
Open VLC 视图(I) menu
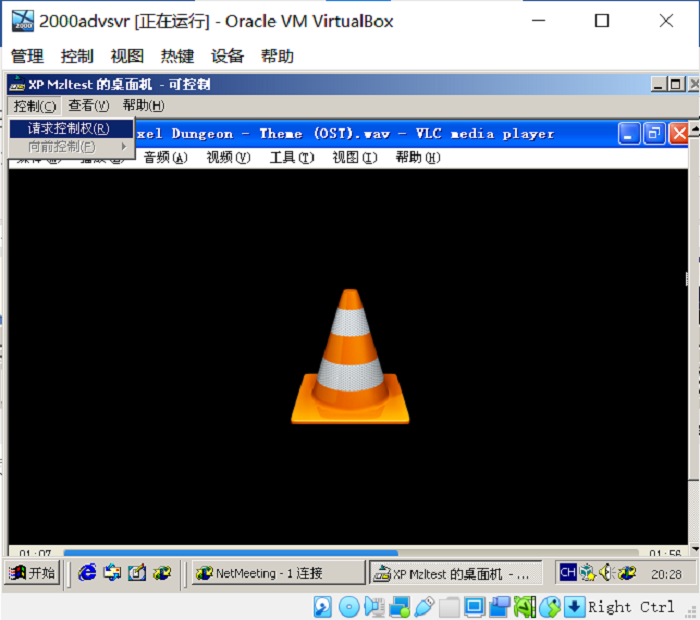pyautogui.click(x=355, y=158)
